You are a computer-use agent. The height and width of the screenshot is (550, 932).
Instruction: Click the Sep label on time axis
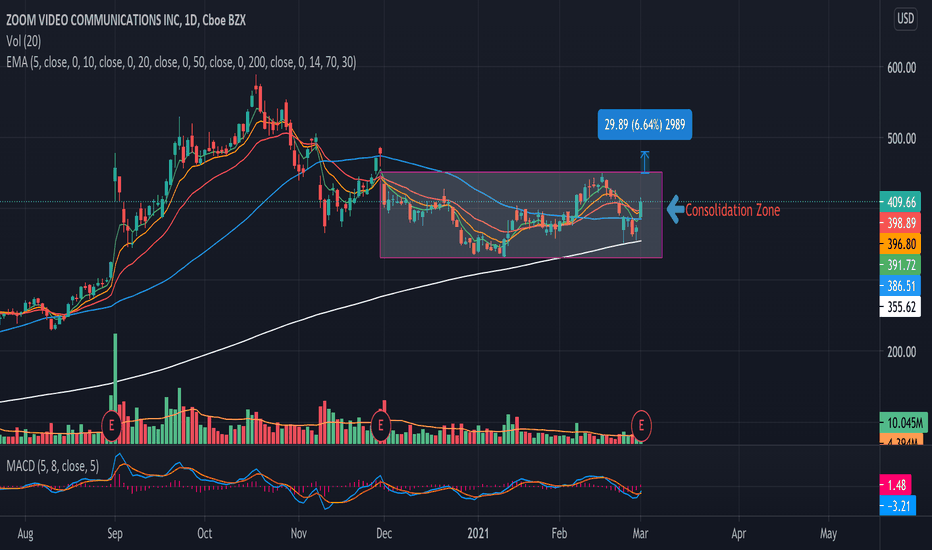(x=115, y=533)
